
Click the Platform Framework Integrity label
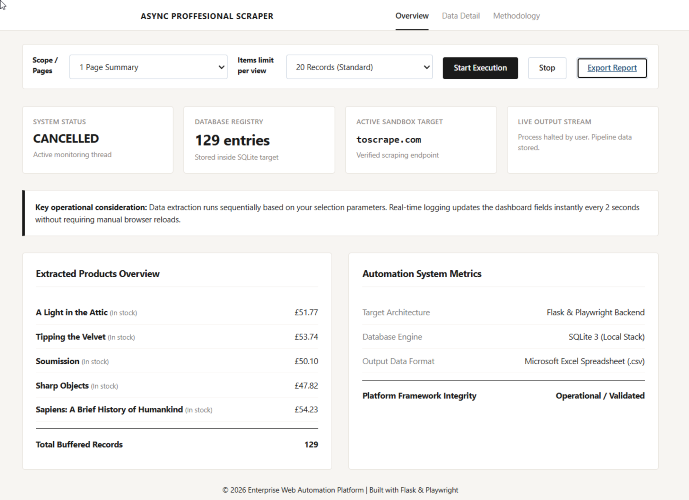[419, 396]
